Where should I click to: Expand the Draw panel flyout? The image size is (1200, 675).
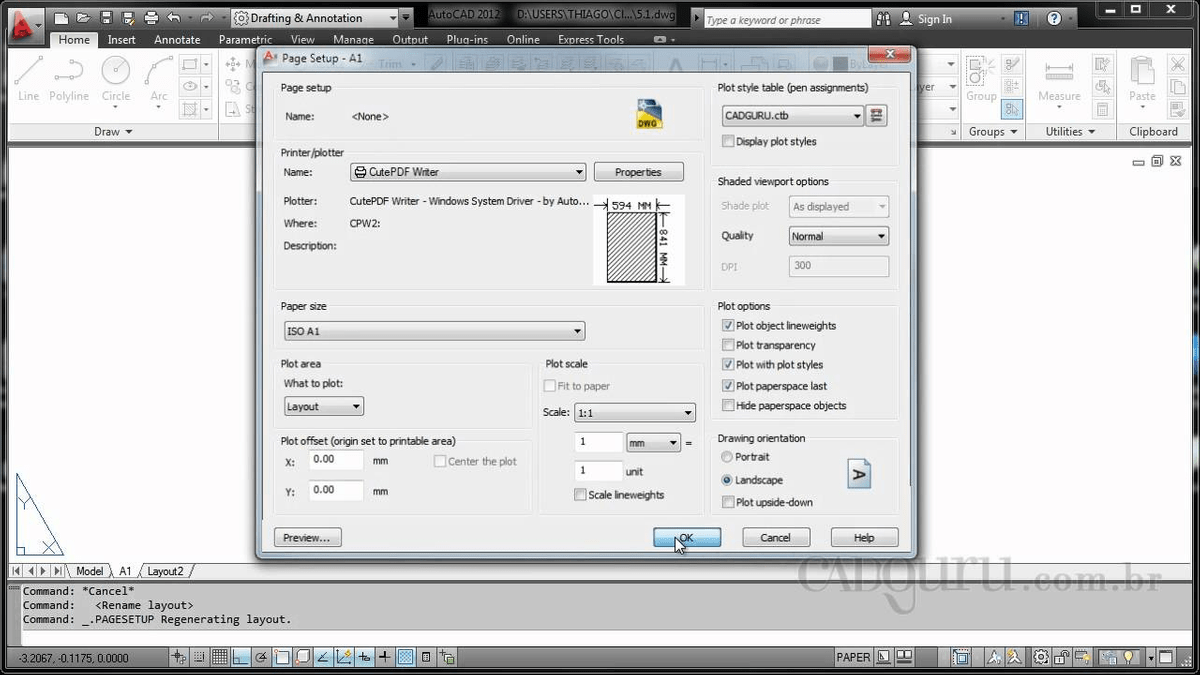pyautogui.click(x=113, y=132)
